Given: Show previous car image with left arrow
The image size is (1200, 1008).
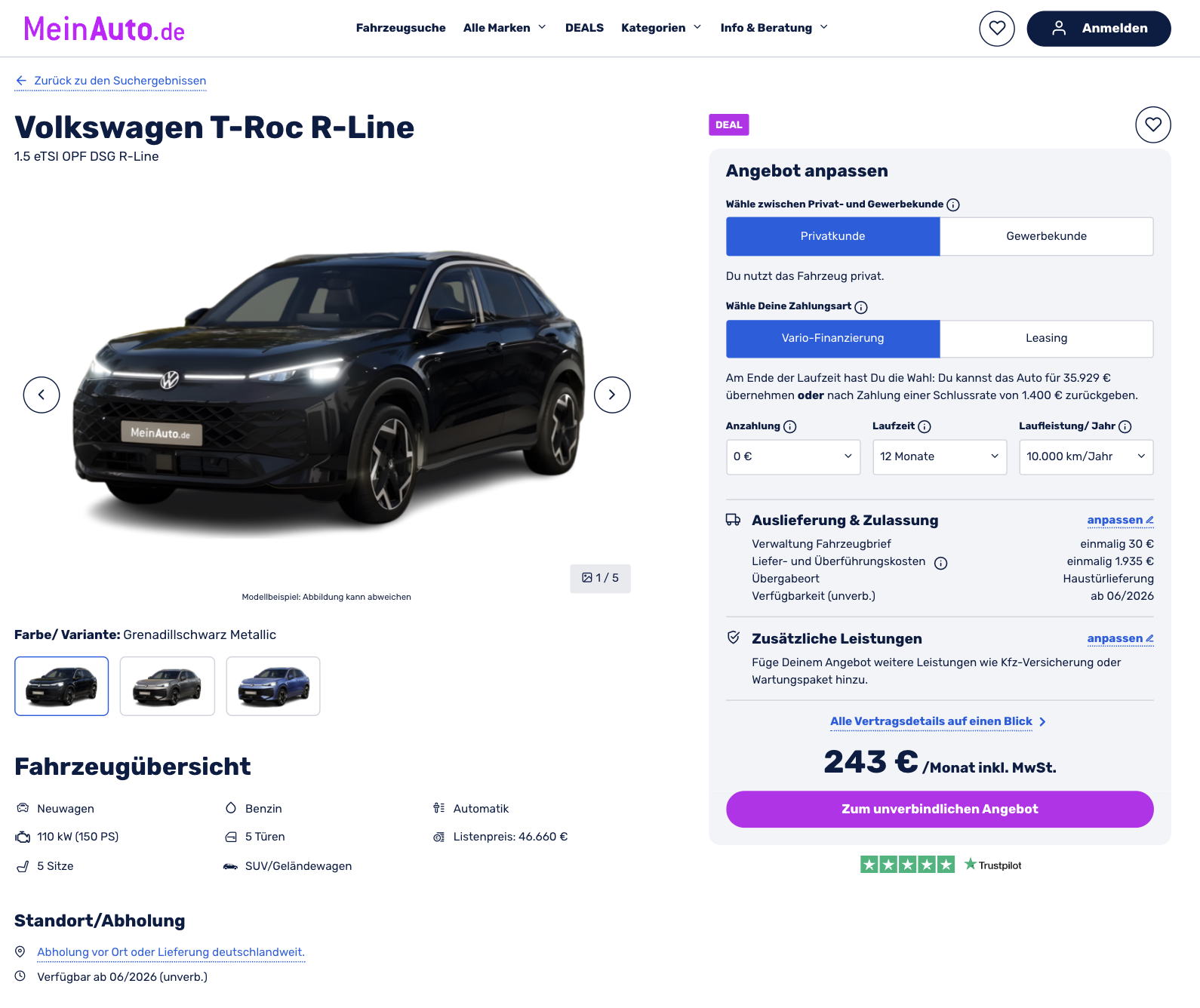Looking at the screenshot, I should tap(42, 395).
